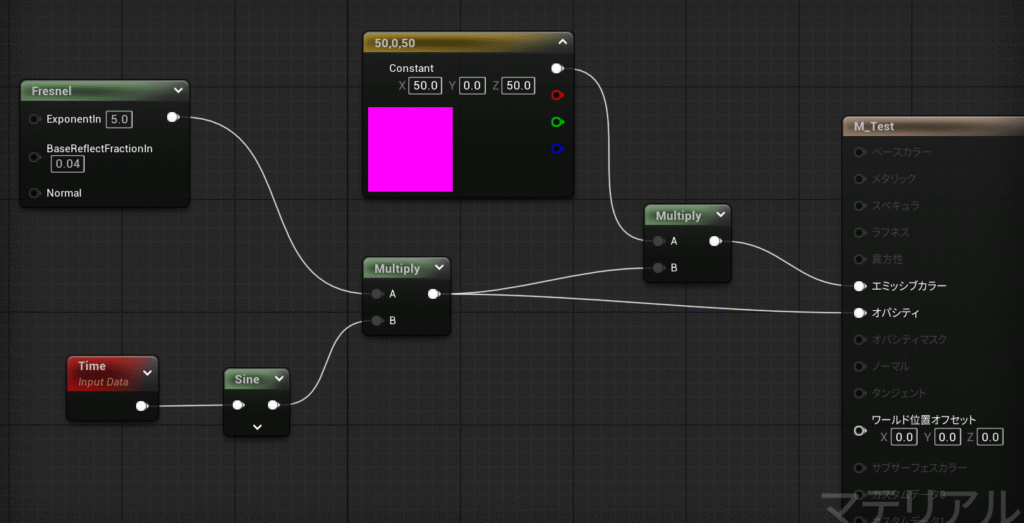Click the Sine node input pin

[238, 406]
